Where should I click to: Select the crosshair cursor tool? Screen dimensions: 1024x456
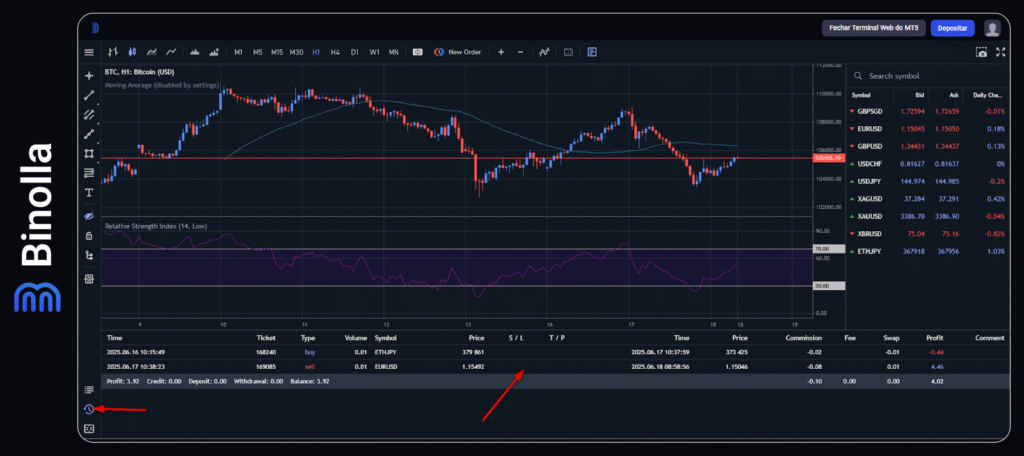point(89,75)
